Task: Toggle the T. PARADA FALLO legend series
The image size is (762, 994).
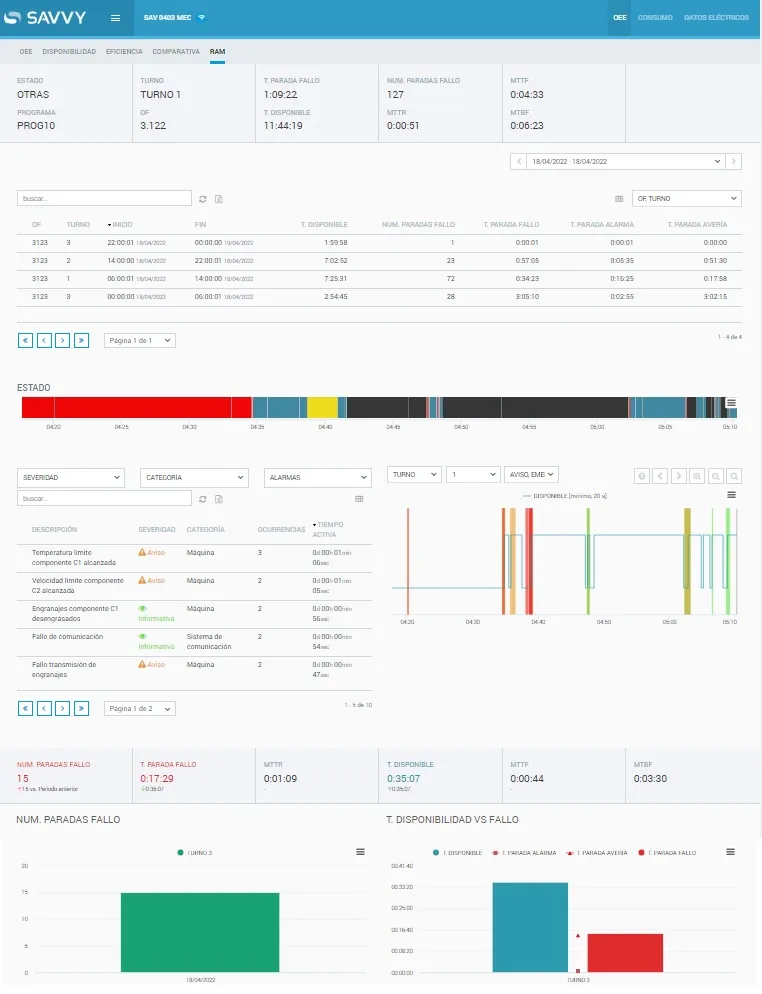Action: [668, 852]
